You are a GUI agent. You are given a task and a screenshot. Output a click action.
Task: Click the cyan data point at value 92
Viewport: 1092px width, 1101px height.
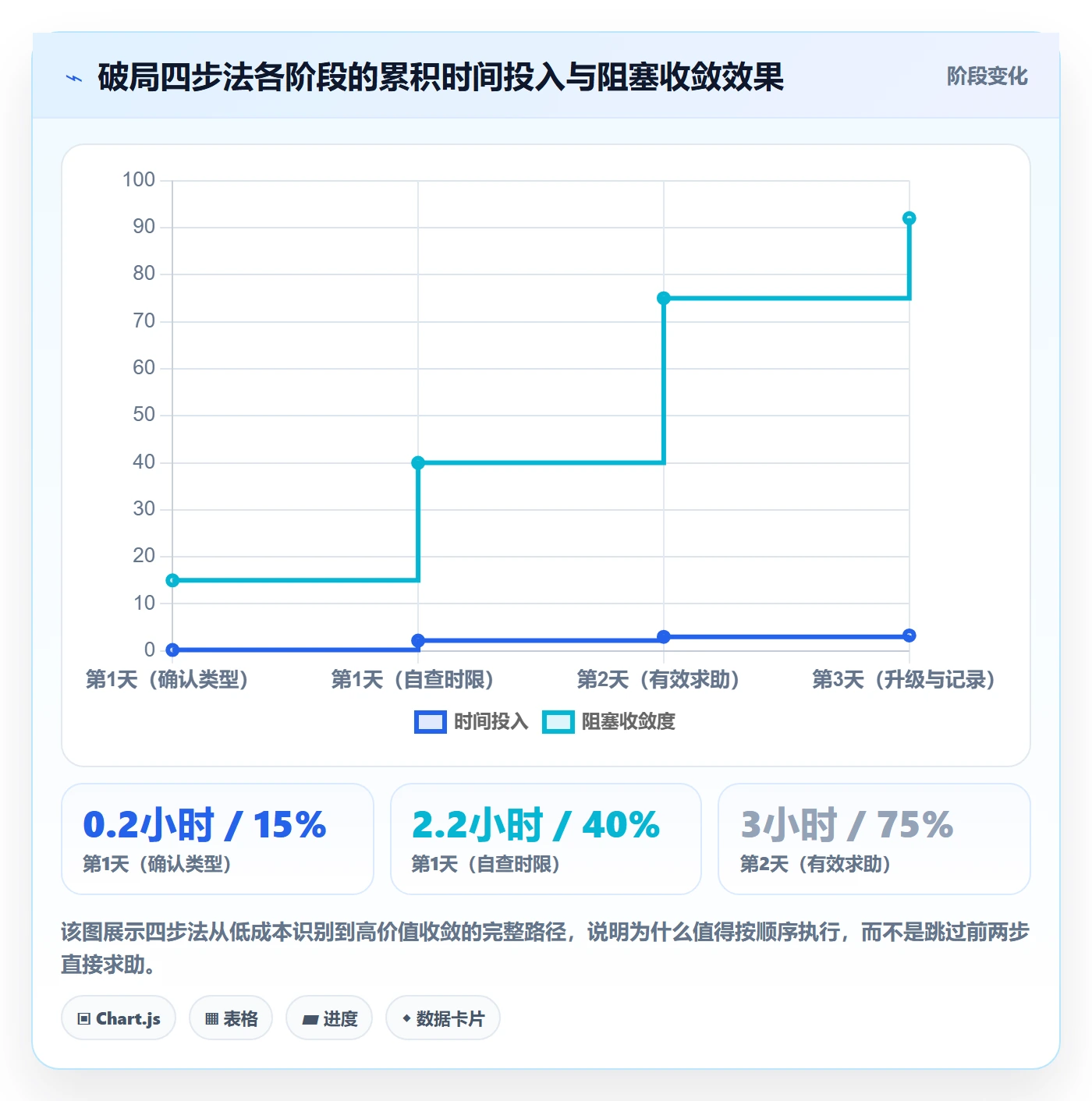click(x=909, y=218)
